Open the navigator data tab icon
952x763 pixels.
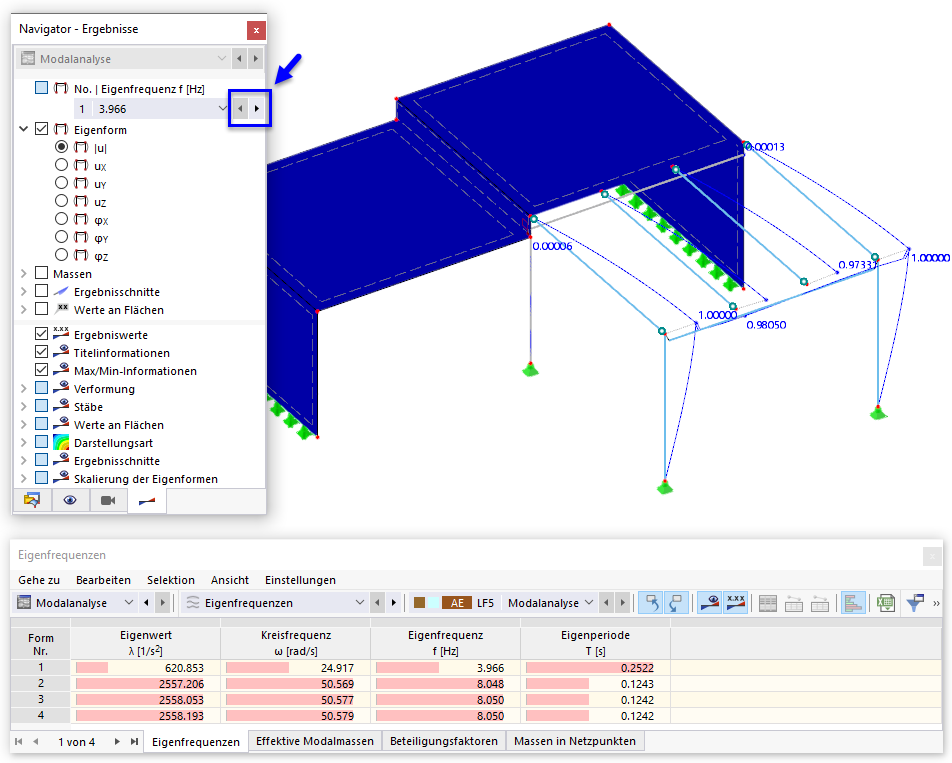pos(32,500)
